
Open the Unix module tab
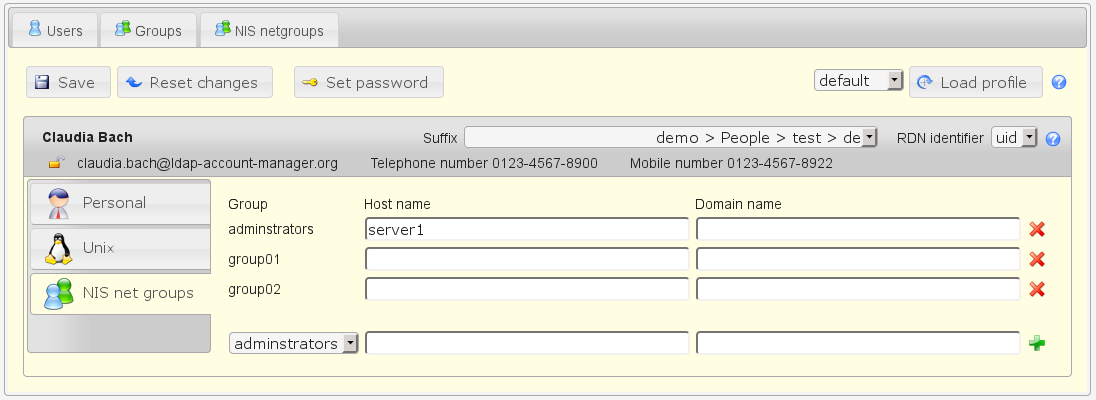(119, 247)
